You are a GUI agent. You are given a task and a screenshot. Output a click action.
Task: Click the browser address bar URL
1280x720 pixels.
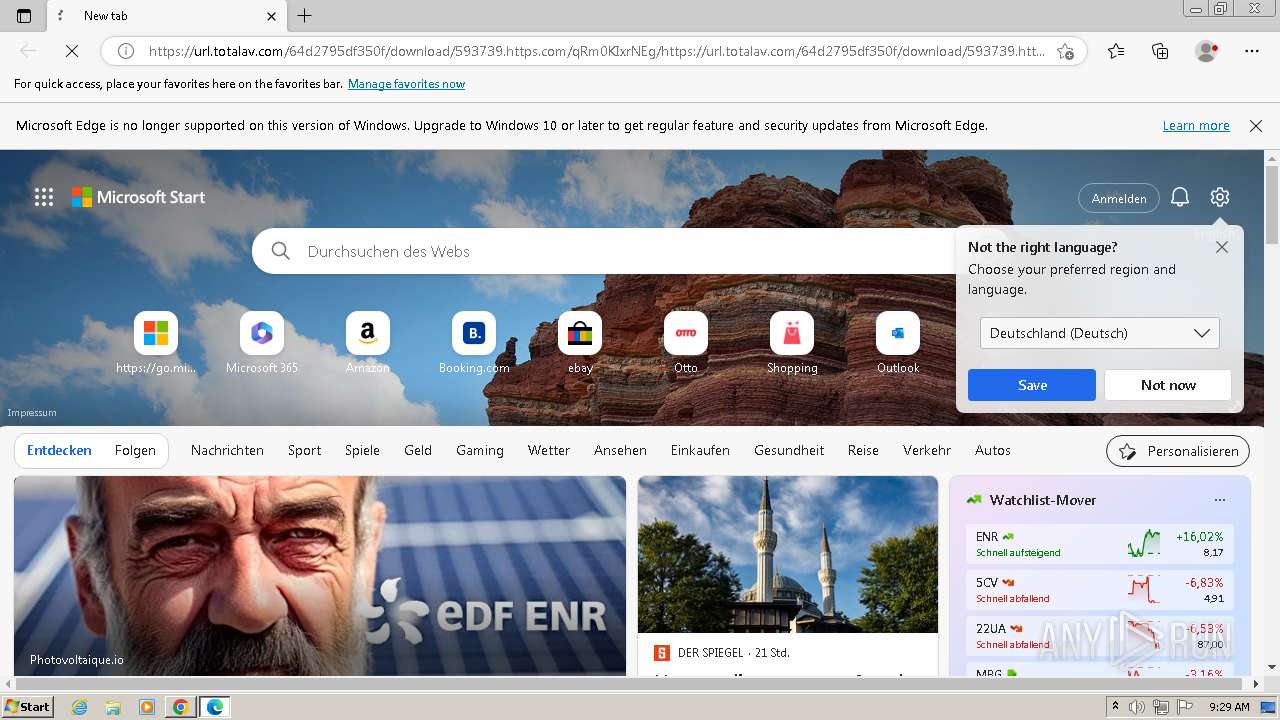click(x=596, y=51)
